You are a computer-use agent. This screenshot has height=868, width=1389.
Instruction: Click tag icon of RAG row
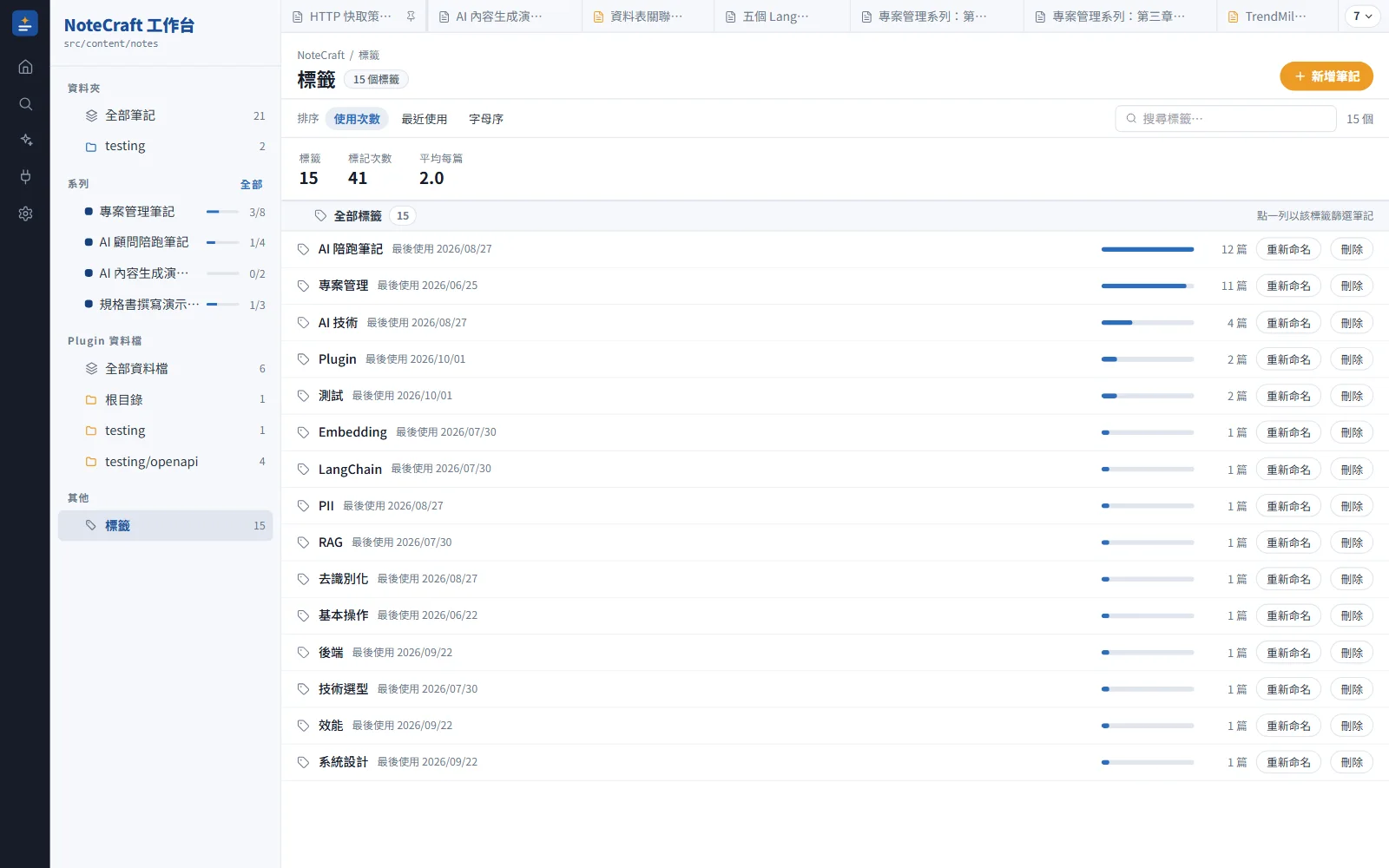303,542
